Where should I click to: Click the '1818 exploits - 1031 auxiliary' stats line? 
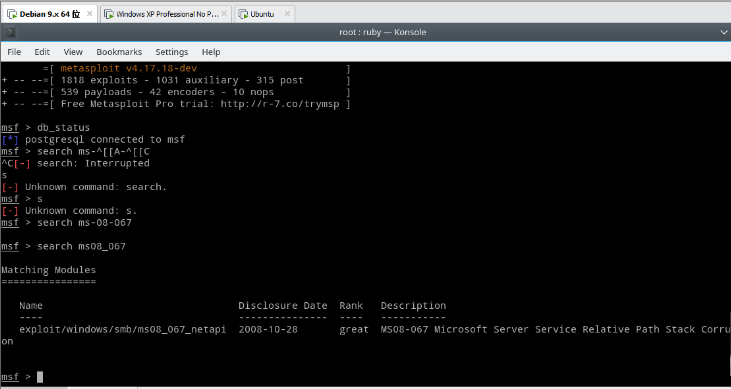(182, 80)
